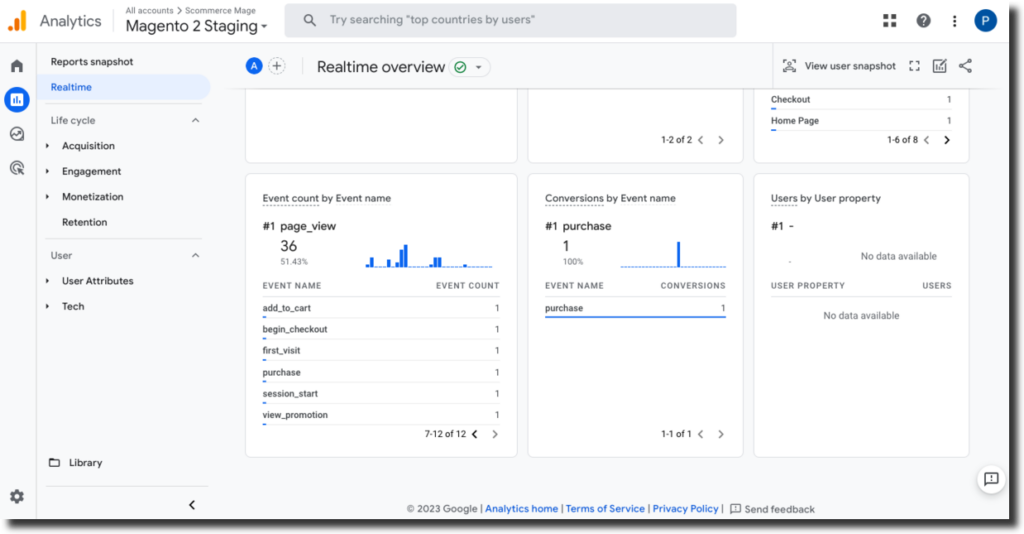This screenshot has height=534, width=1024.
Task: Add a comparison with plus icon
Action: pos(277,66)
